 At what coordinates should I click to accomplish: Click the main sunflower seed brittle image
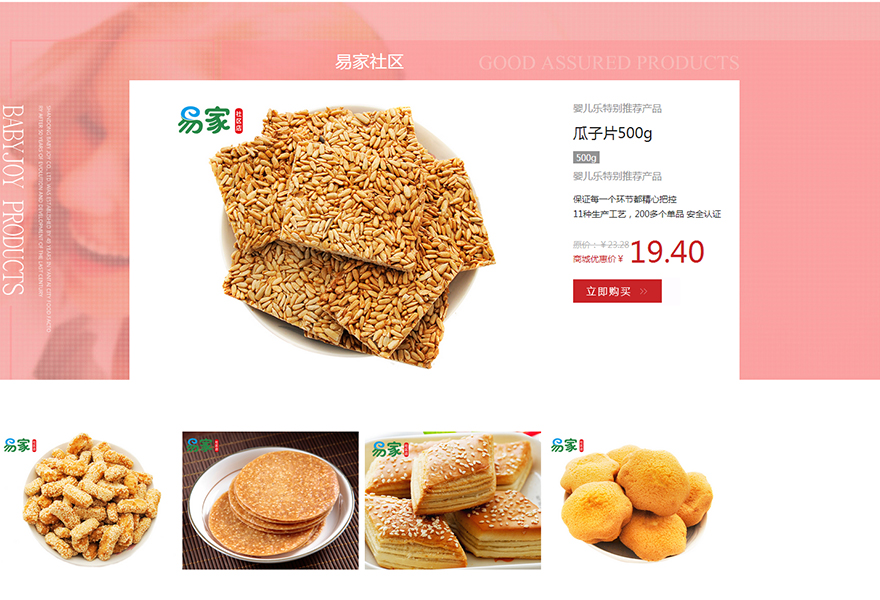pos(352,236)
